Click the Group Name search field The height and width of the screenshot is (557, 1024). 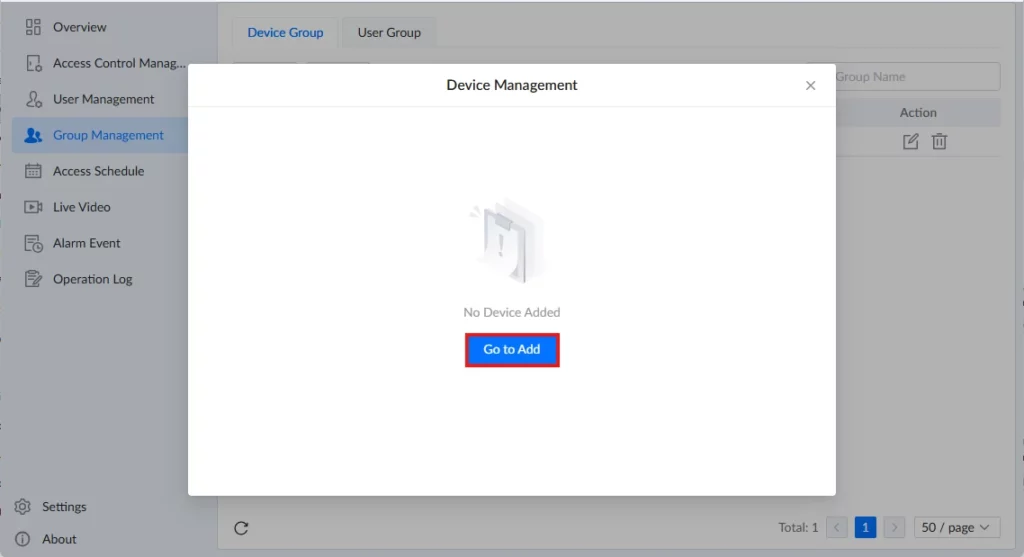coord(917,76)
